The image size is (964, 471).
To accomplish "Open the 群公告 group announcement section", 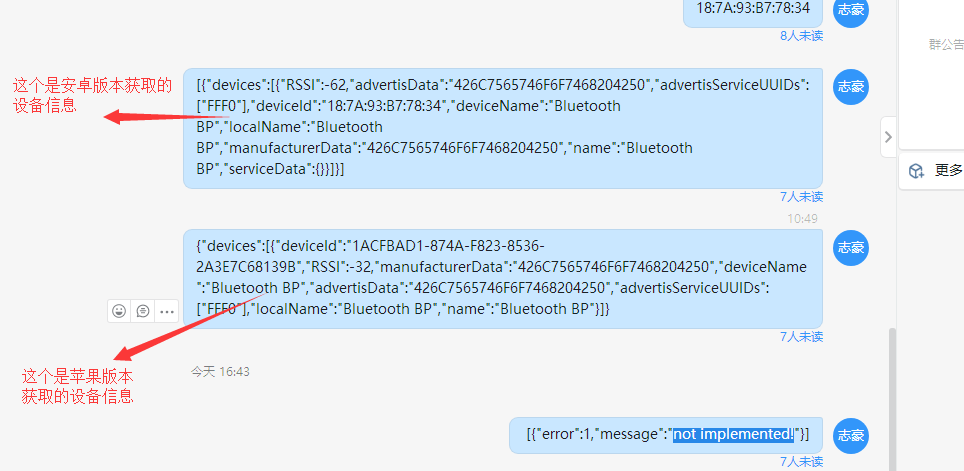I will click(946, 44).
